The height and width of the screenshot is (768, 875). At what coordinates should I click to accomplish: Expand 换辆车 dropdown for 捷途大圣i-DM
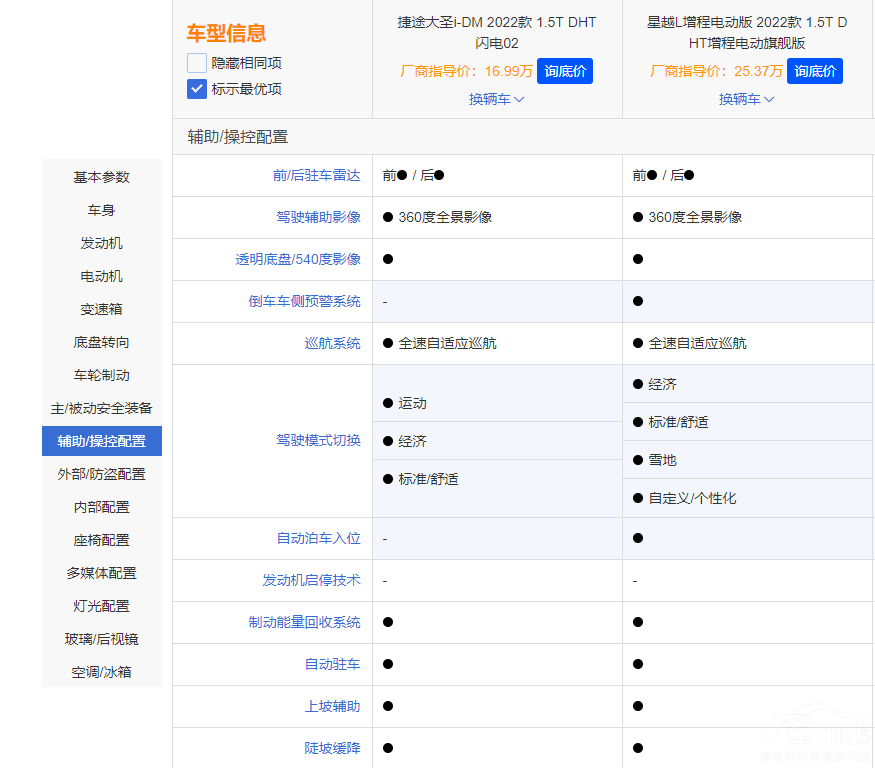[x=497, y=99]
